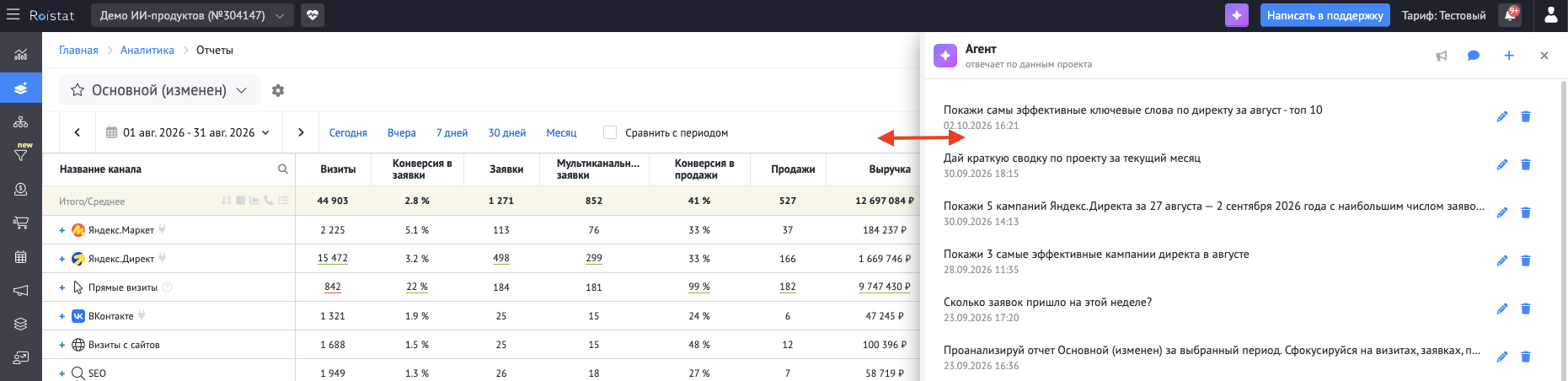
Task: Open the money bag sidebar icon
Action: point(21,190)
